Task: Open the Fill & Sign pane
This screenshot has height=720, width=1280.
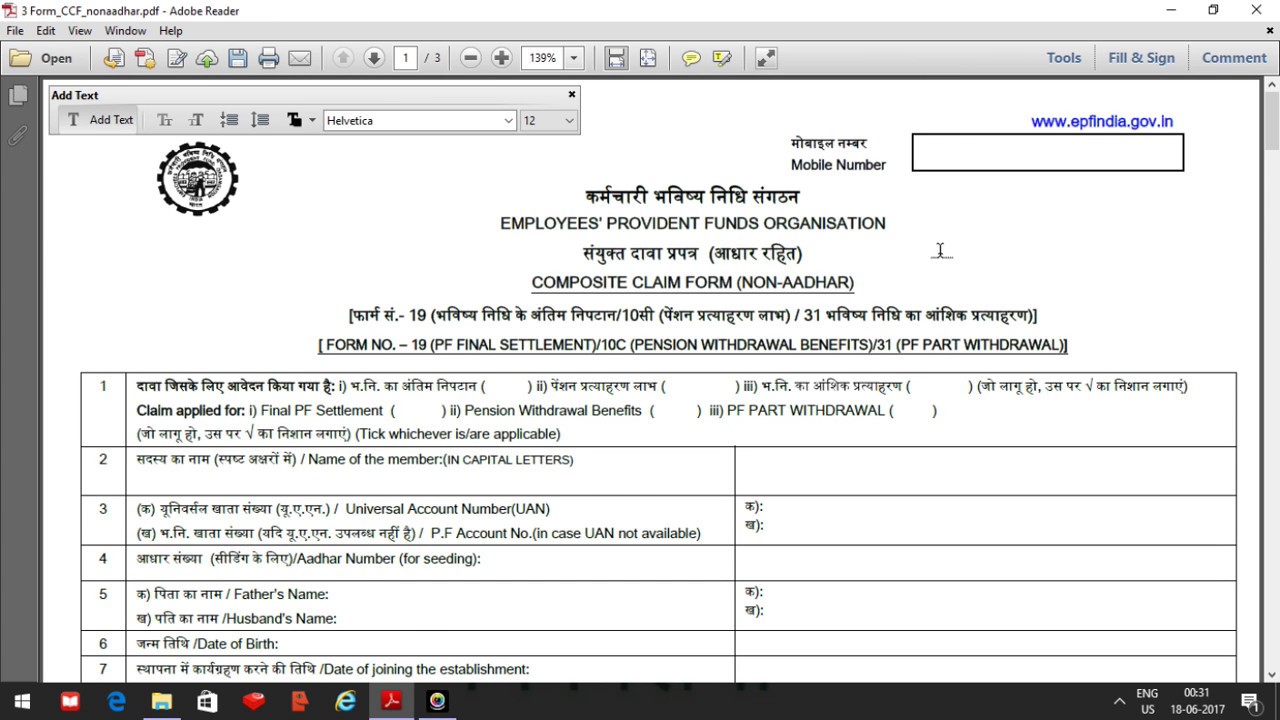Action: [1141, 58]
